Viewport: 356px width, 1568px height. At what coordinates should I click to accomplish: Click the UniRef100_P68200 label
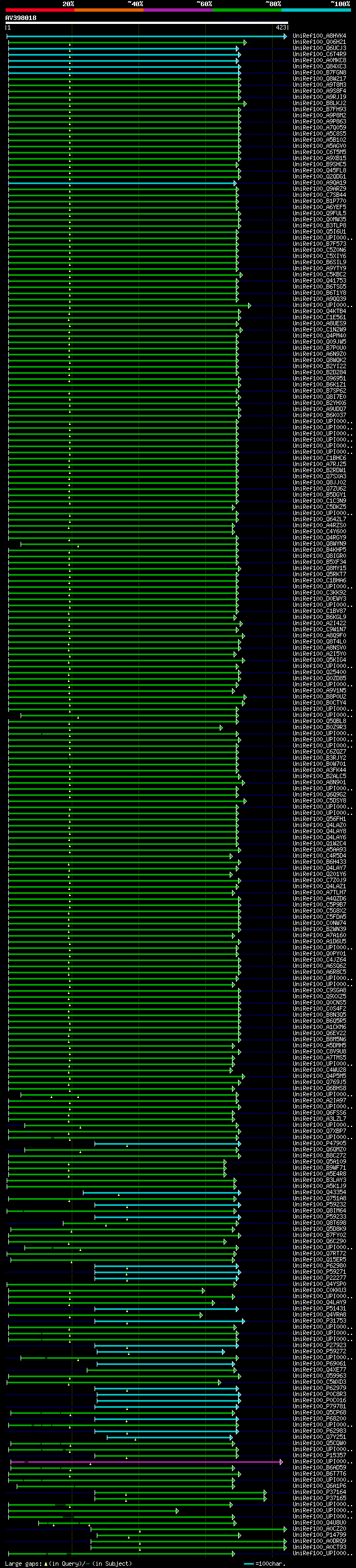319,1418
